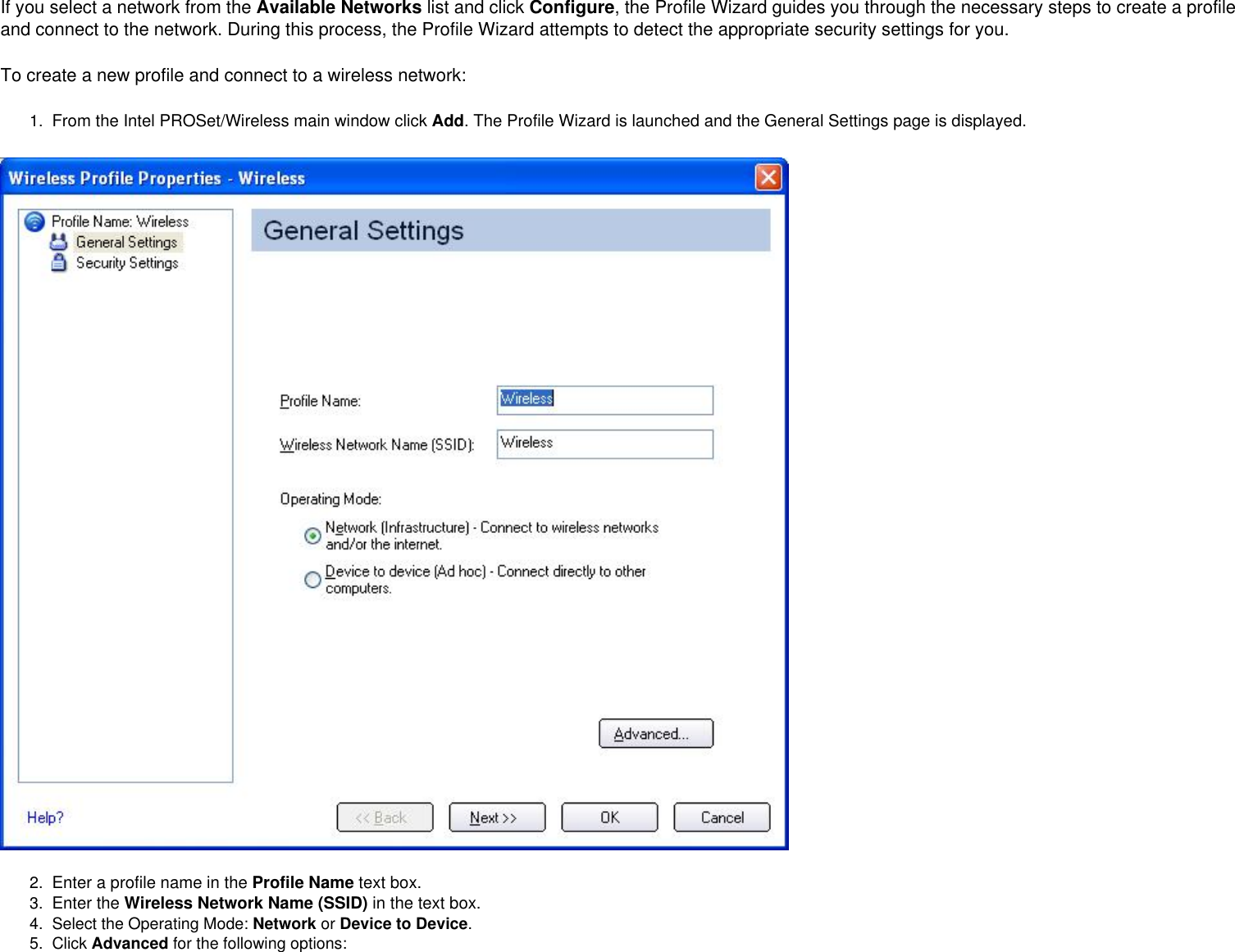Go to next page with Next >>
Viewport: 1235px width, 952px height.
pyautogui.click(x=497, y=818)
